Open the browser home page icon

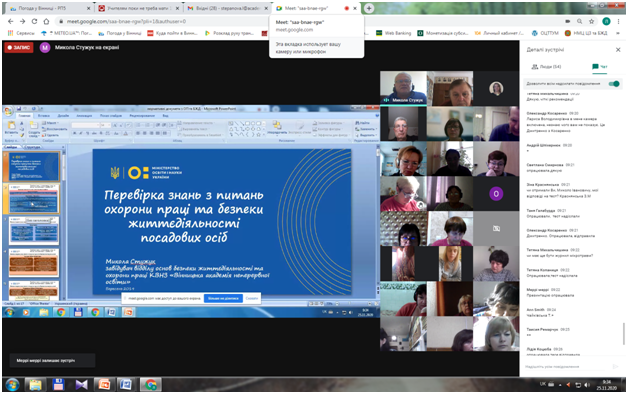tap(46, 21)
